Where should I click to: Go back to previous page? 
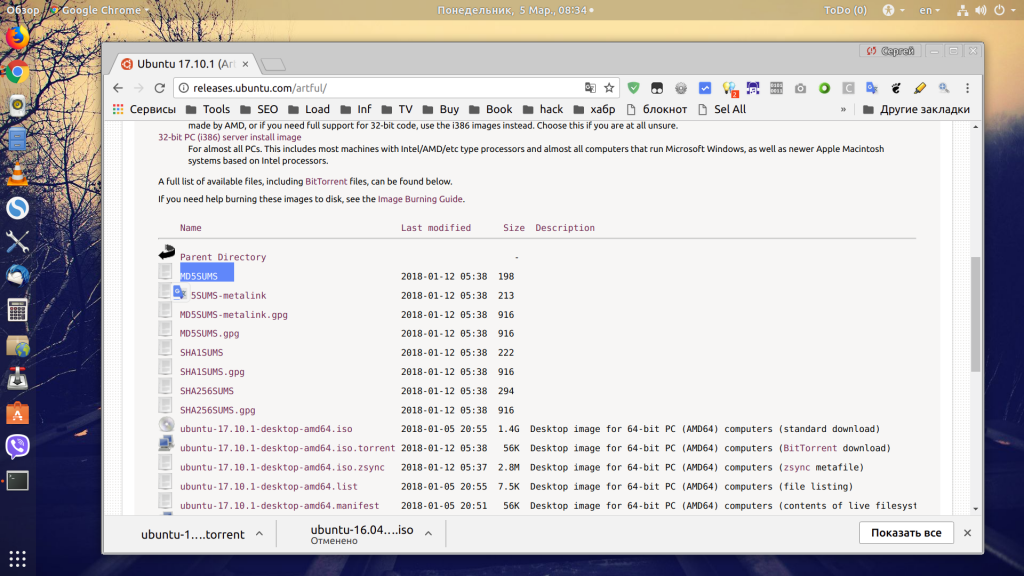tap(118, 88)
